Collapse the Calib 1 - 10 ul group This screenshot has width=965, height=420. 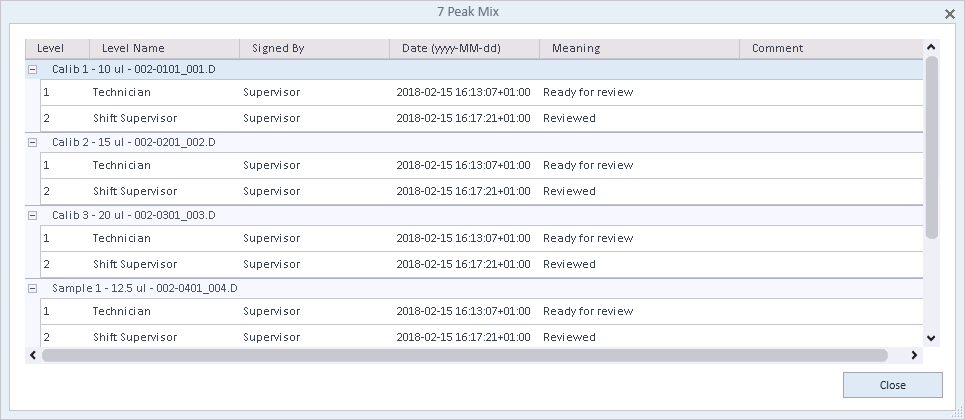click(x=33, y=70)
